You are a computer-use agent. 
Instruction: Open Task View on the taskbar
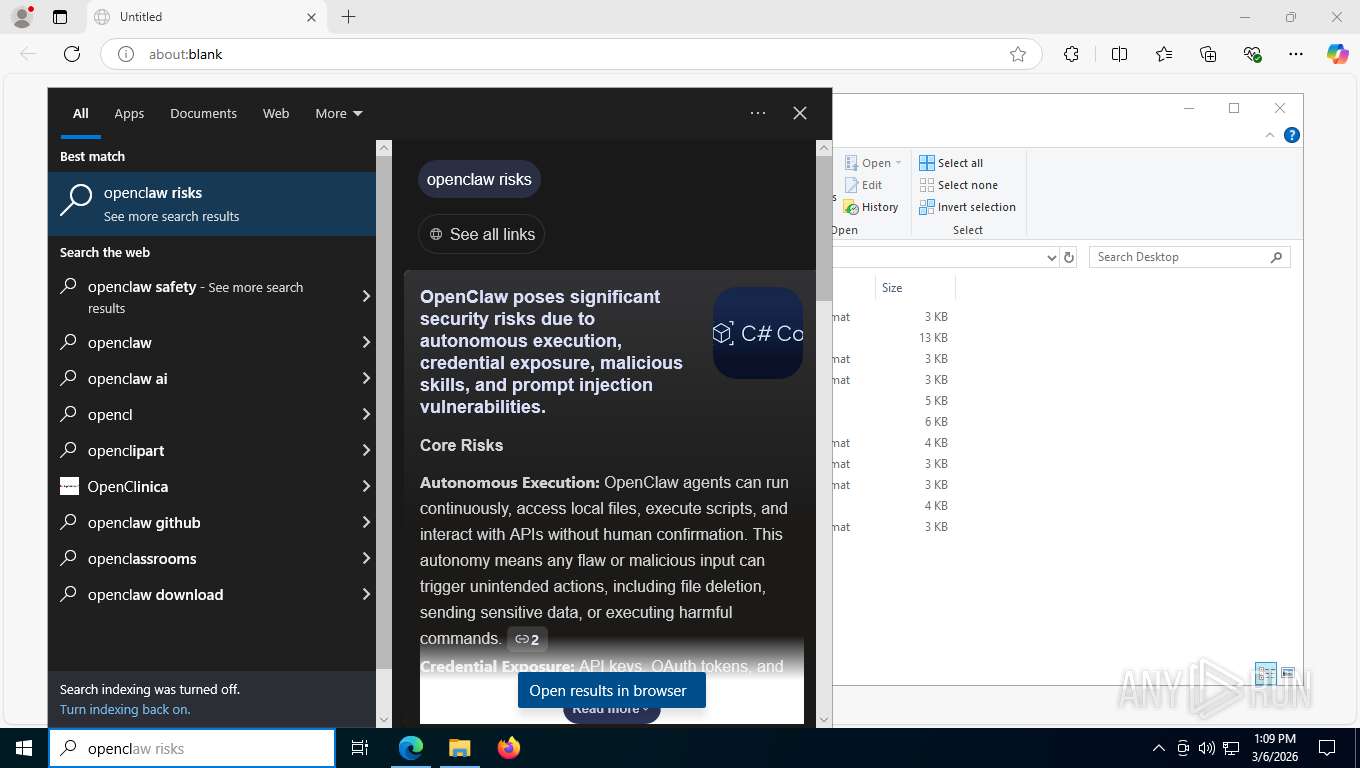pyautogui.click(x=360, y=748)
